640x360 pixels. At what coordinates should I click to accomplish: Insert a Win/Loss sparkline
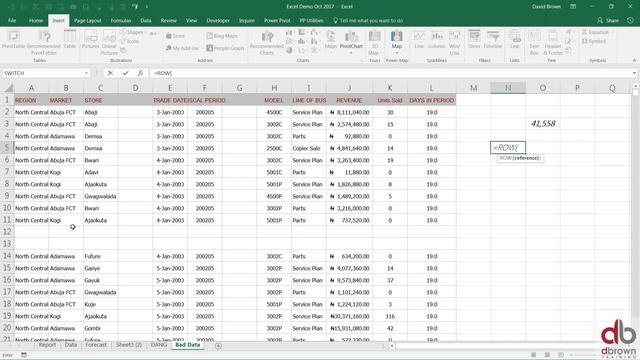454,43
